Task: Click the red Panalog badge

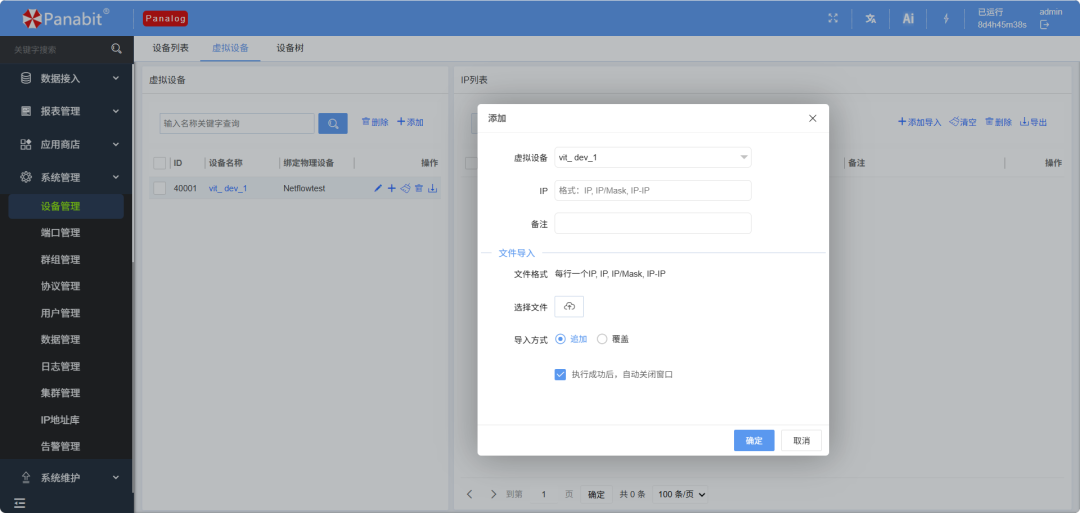Action: click(165, 19)
